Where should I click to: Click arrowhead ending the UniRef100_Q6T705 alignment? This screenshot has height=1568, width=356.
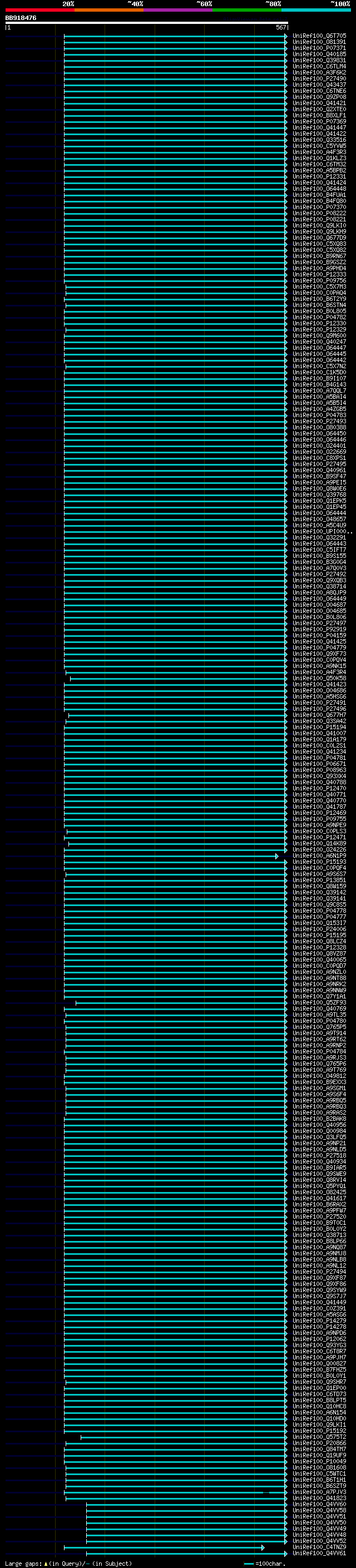click(x=286, y=36)
